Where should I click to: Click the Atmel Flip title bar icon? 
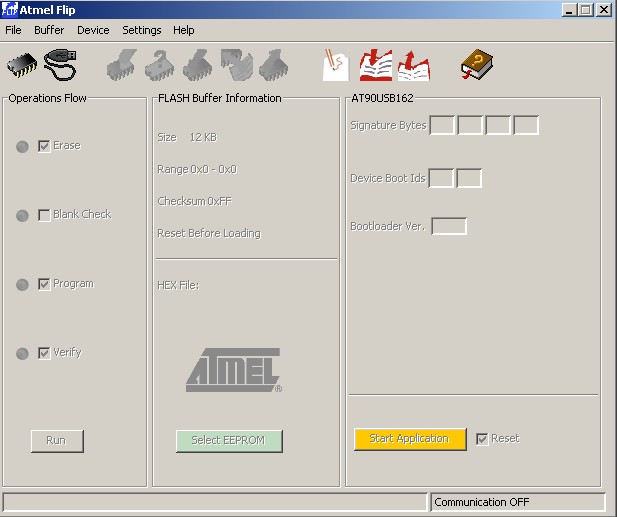(x=9, y=9)
